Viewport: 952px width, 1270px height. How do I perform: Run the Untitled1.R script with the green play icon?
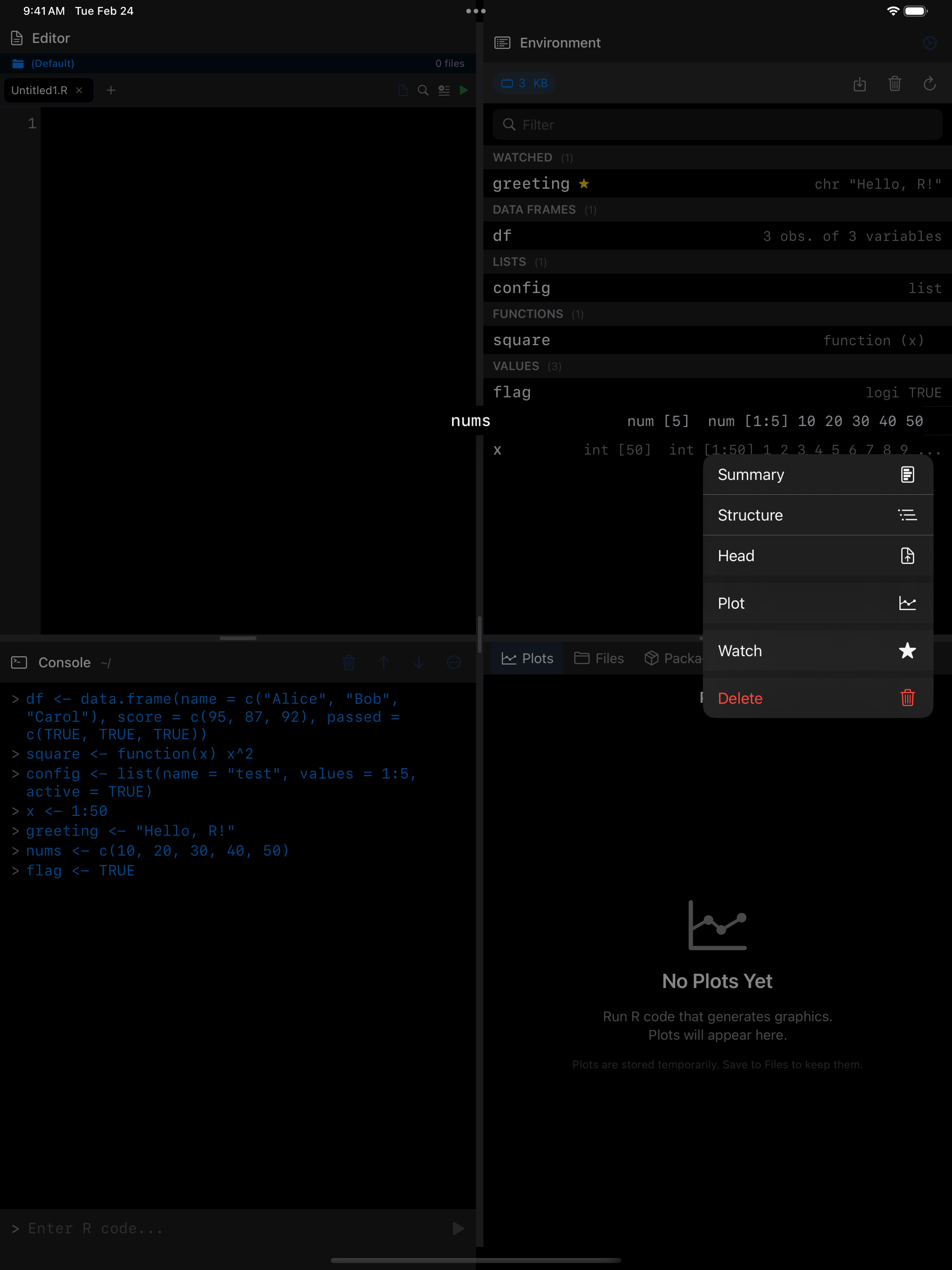(x=464, y=90)
